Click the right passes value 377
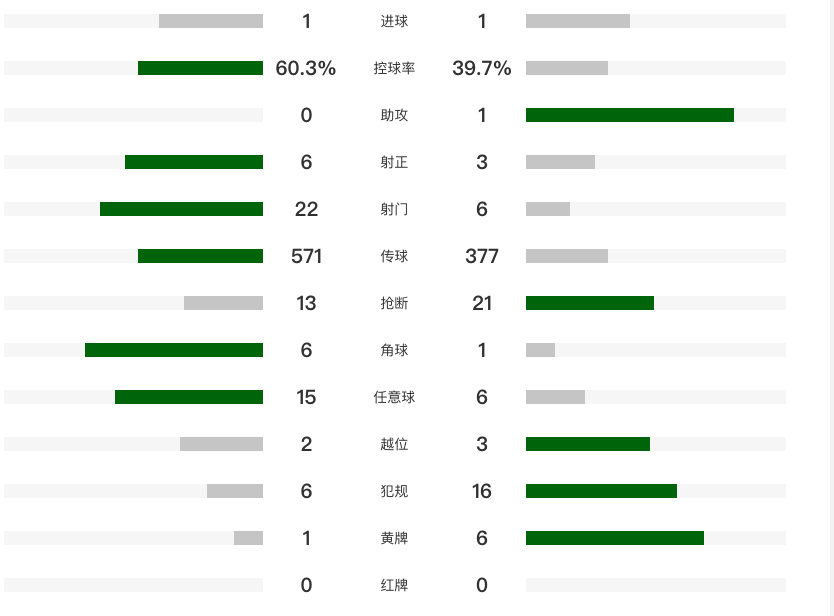 click(x=482, y=256)
